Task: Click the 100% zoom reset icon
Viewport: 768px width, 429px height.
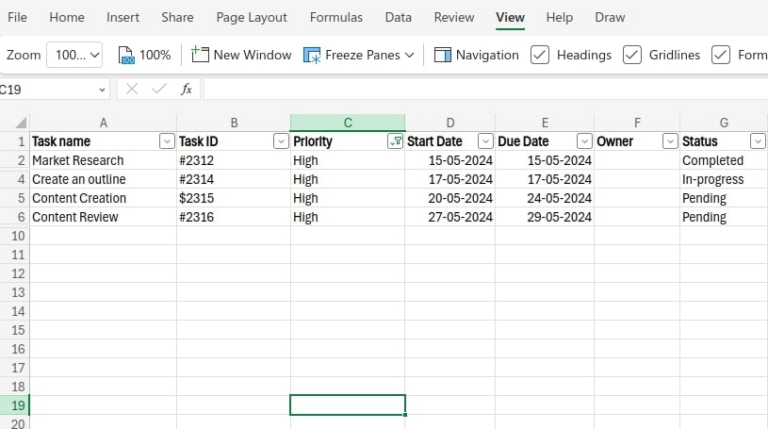Action: [x=126, y=55]
